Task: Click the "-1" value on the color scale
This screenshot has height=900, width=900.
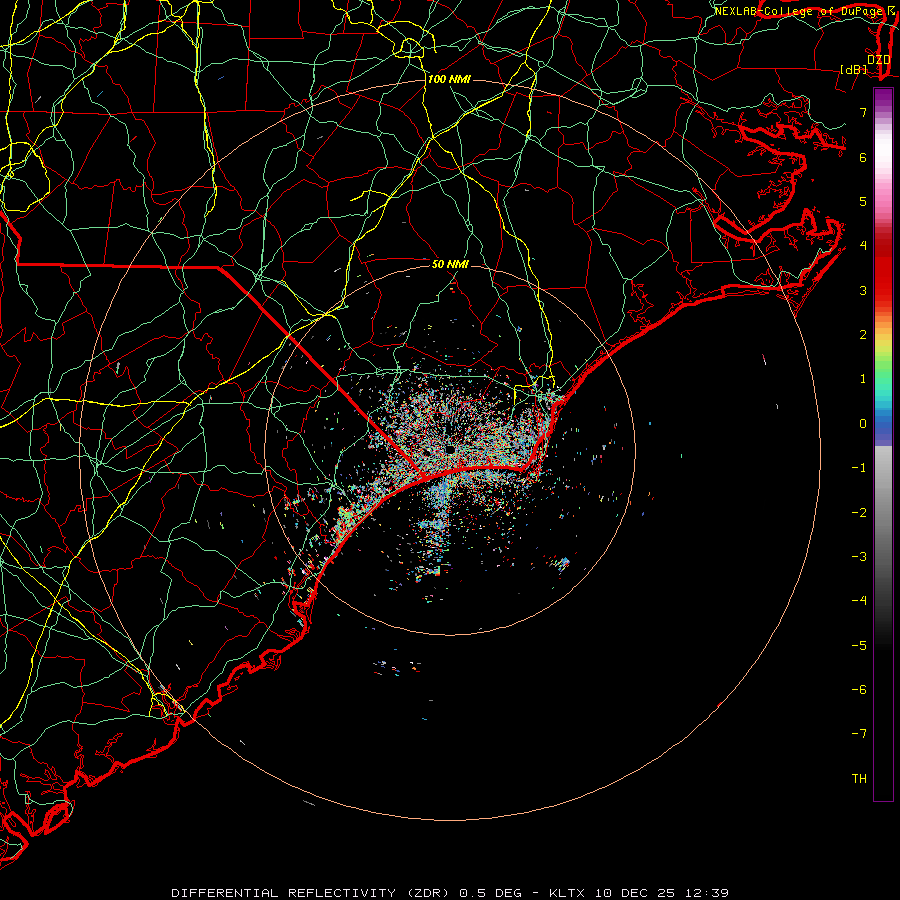Action: [859, 468]
